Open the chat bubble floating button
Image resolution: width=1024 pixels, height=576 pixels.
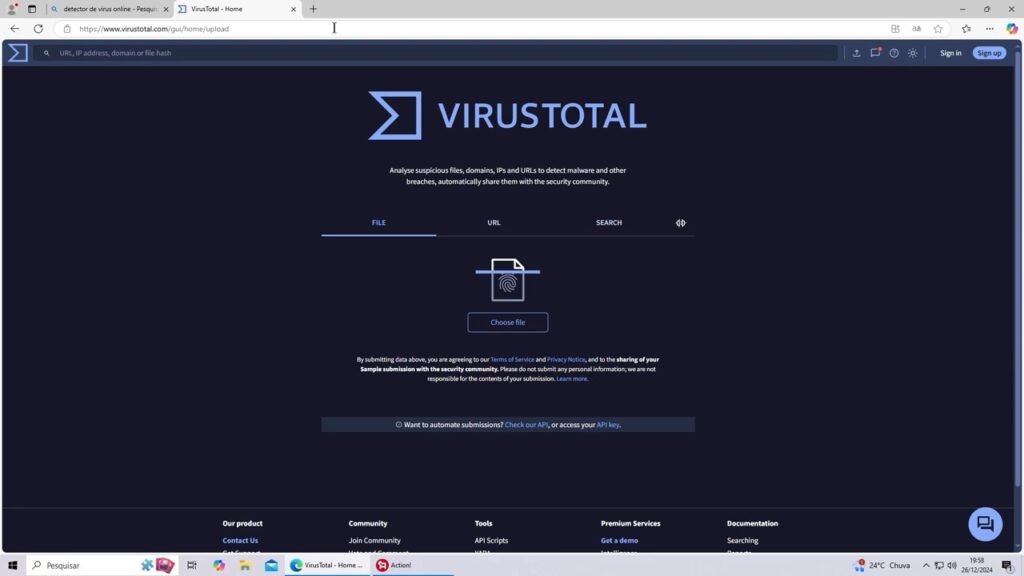pos(985,524)
